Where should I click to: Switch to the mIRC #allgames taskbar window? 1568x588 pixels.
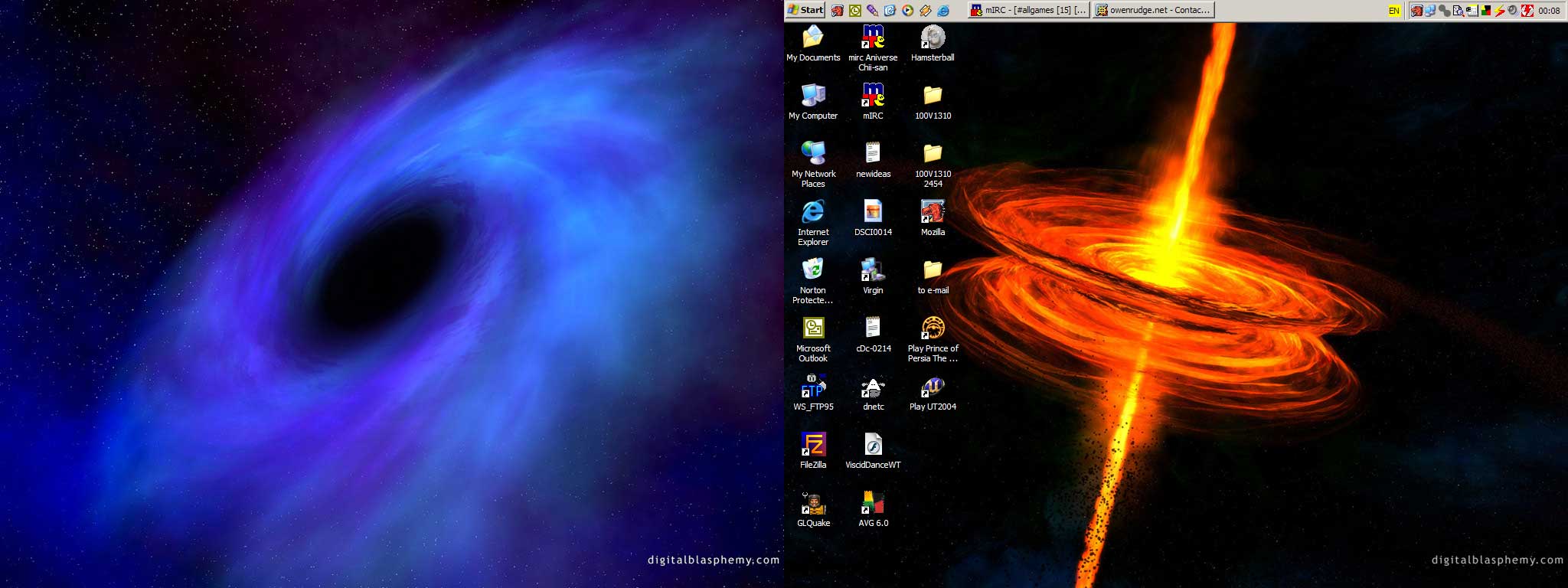pos(1028,10)
